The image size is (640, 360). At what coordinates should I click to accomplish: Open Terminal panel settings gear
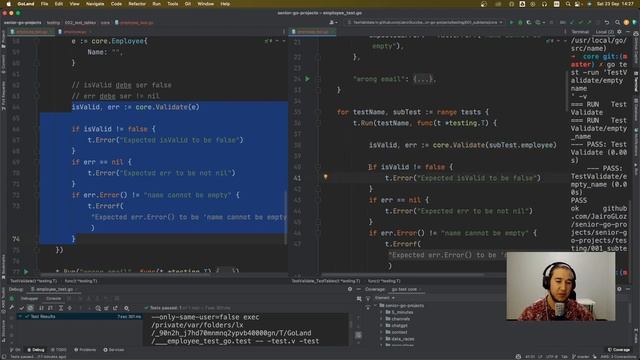click(x=620, y=32)
